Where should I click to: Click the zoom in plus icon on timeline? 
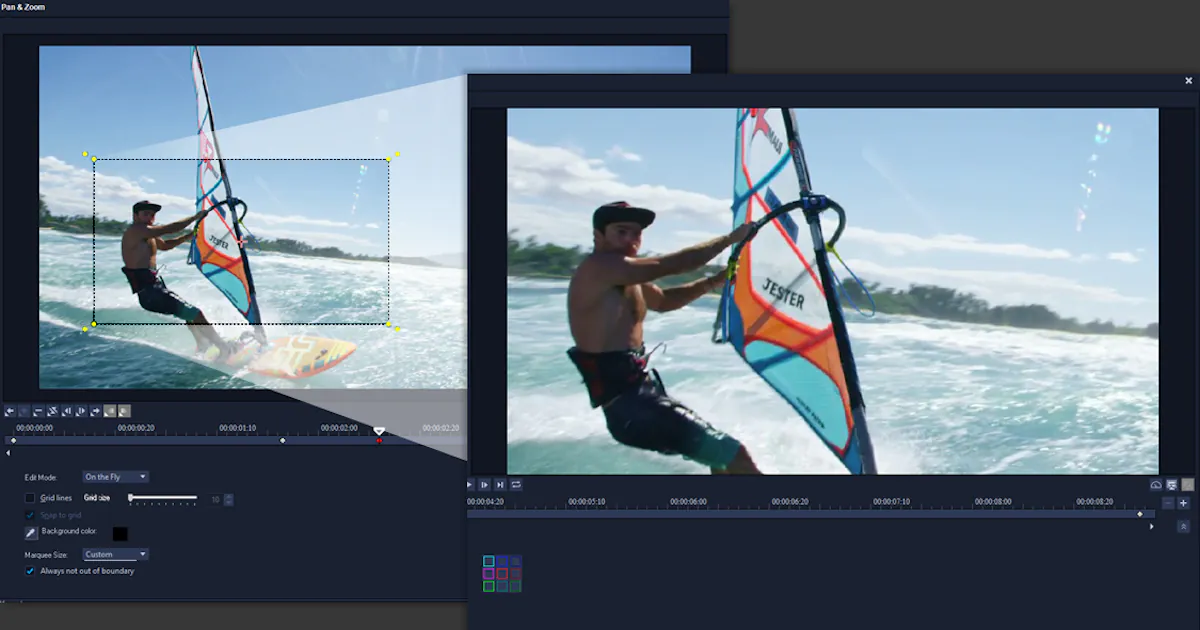click(1183, 503)
